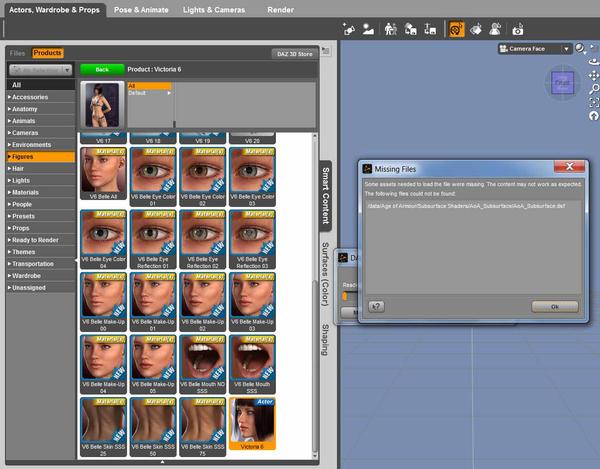Expand the Cameras category
Screen dimensions: 600x469
[41, 133]
